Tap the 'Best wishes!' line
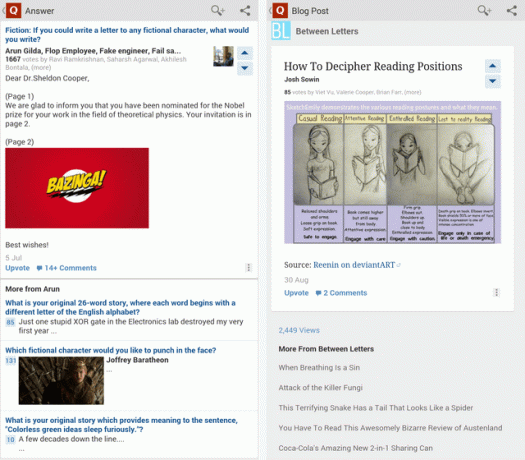 [x=27, y=245]
